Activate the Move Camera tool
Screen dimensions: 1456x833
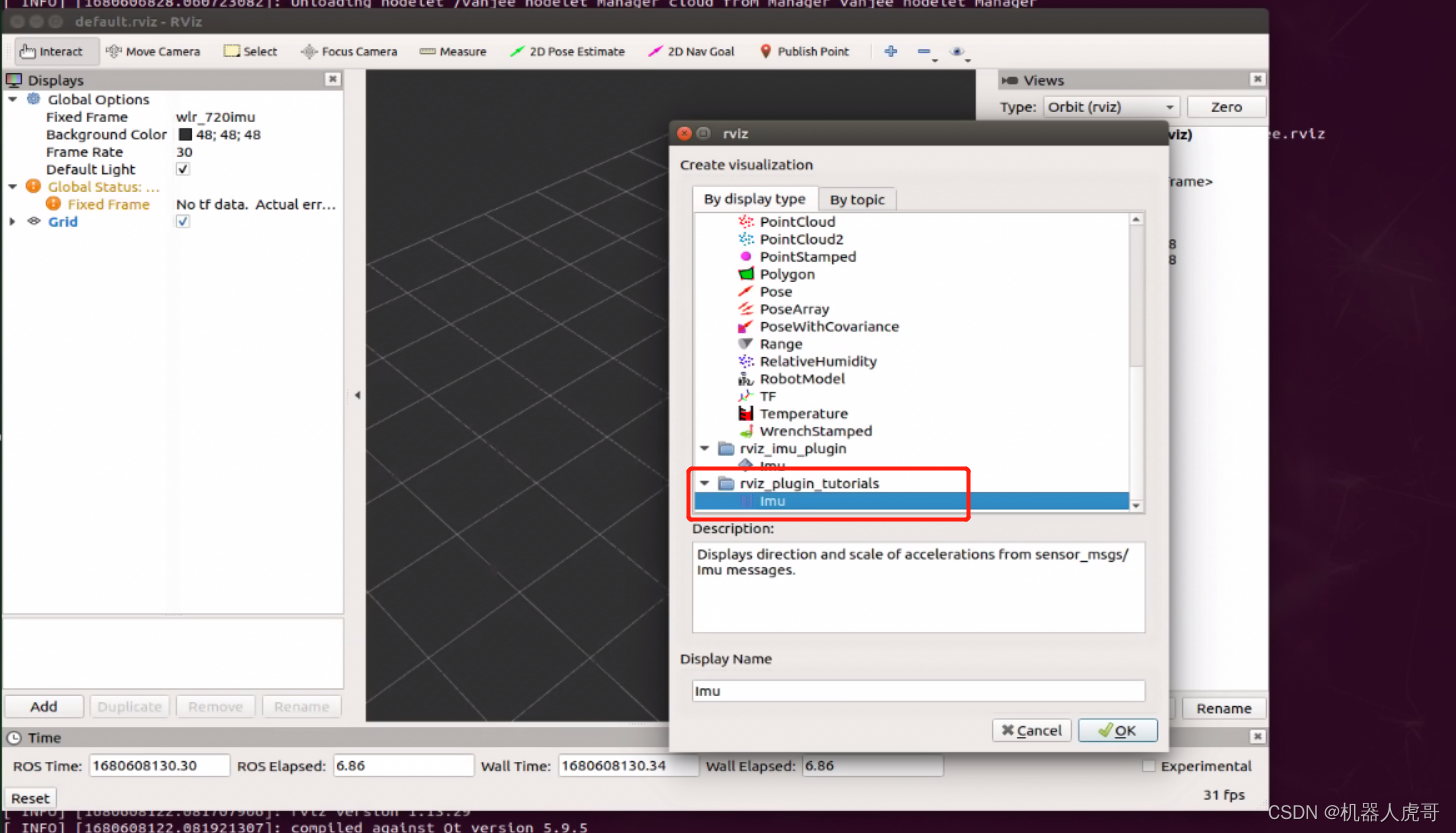(154, 51)
